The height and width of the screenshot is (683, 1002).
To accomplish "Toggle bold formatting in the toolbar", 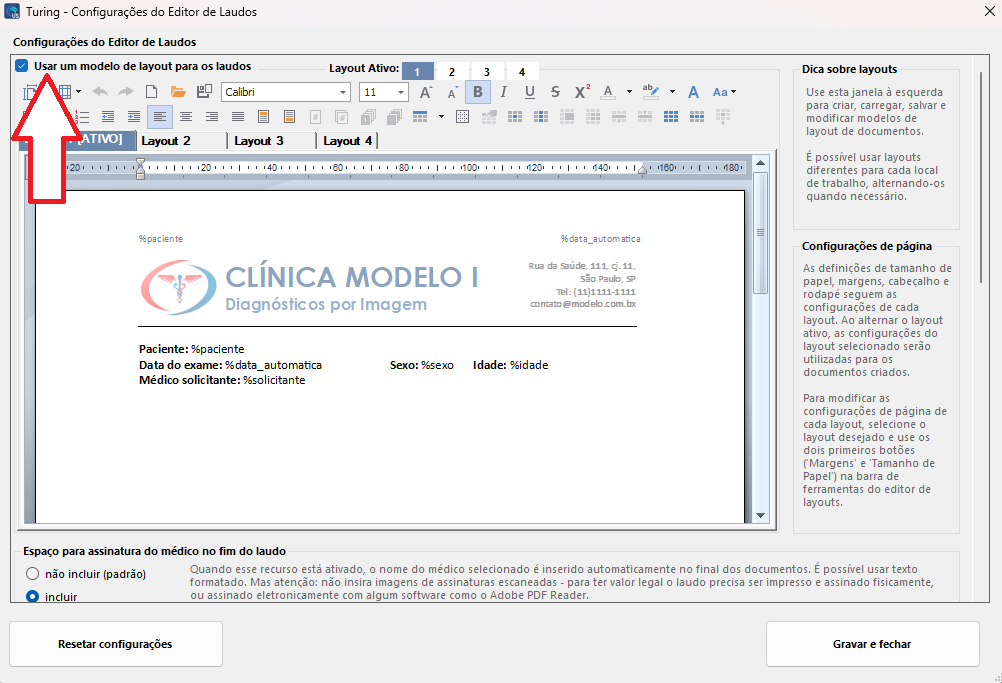I will 478,92.
